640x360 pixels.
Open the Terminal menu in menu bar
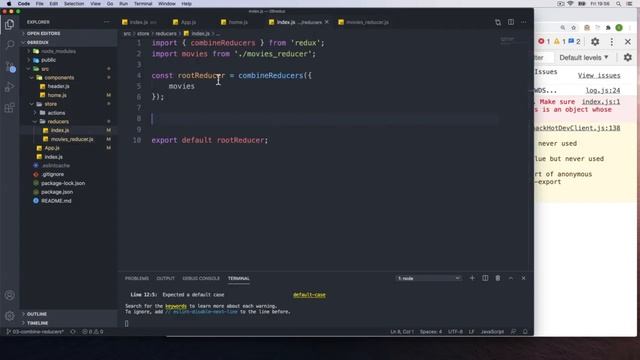(143, 4)
